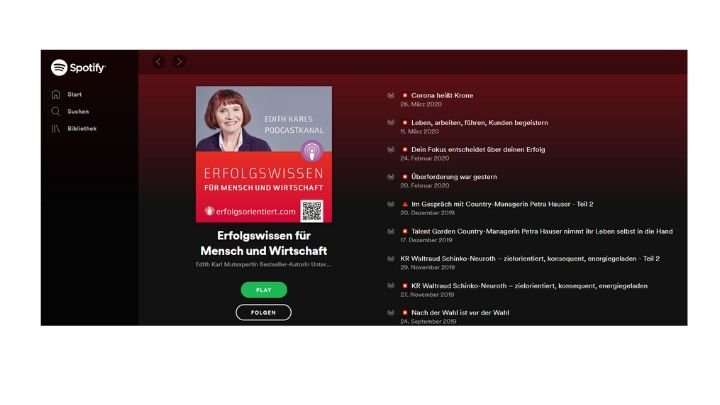The image size is (720, 405).
Task: Click the red marker on Dein Fokus episode
Action: coord(405,150)
